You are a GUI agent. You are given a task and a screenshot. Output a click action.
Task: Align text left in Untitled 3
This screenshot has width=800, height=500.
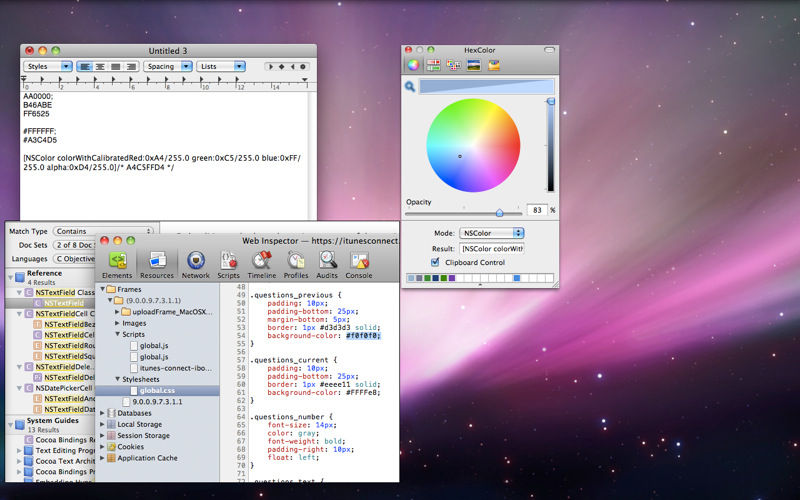(x=85, y=66)
